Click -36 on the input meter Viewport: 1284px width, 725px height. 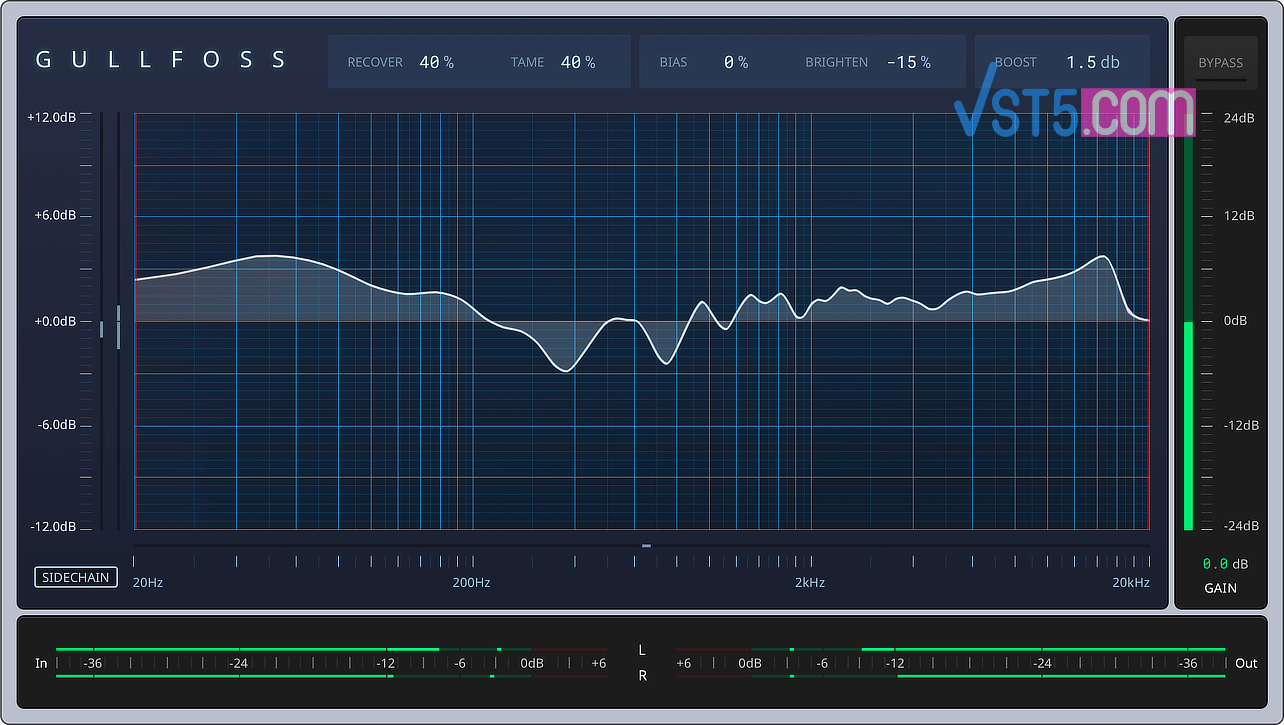93,663
